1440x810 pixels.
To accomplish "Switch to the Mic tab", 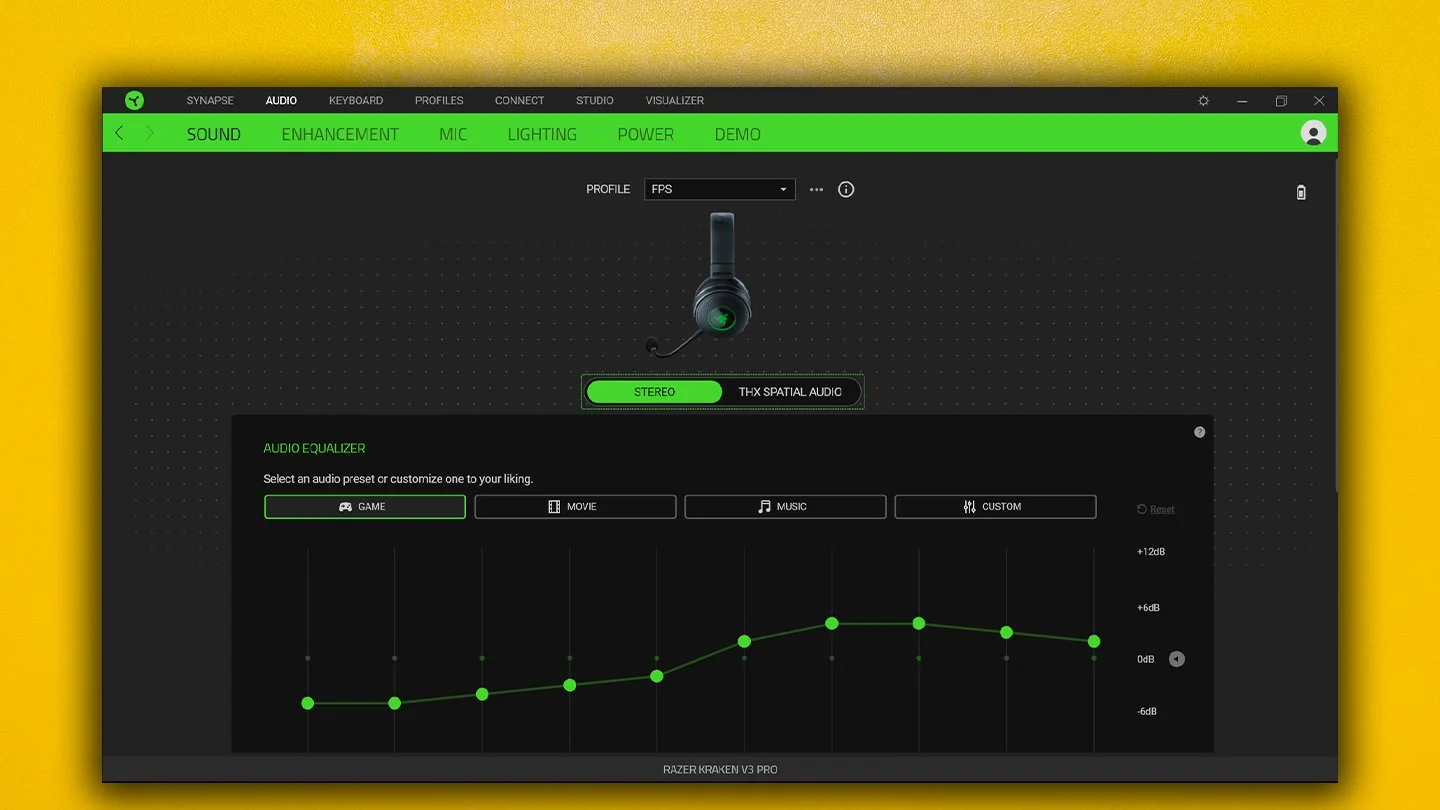I will [453, 134].
